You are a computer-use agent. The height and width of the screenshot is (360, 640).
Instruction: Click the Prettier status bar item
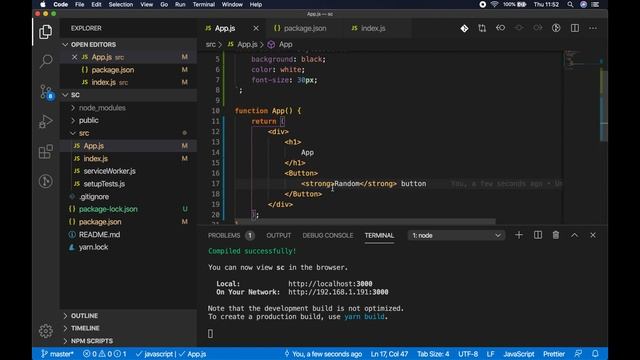click(554, 354)
